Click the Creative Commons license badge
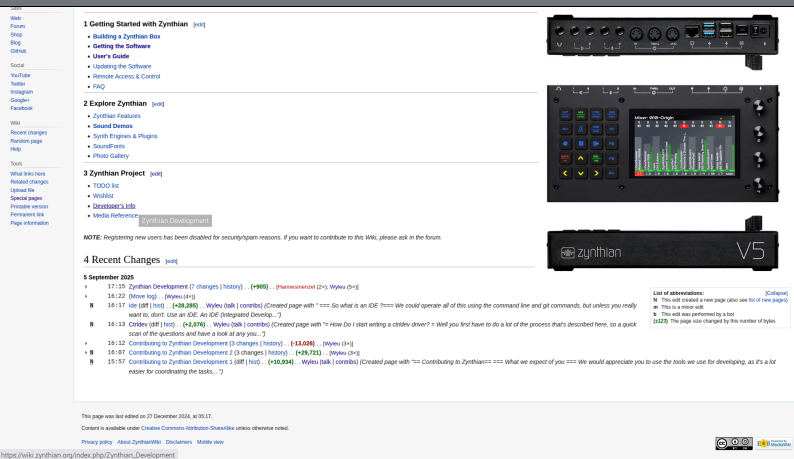Viewport: 794px width, 459px height. click(x=733, y=443)
